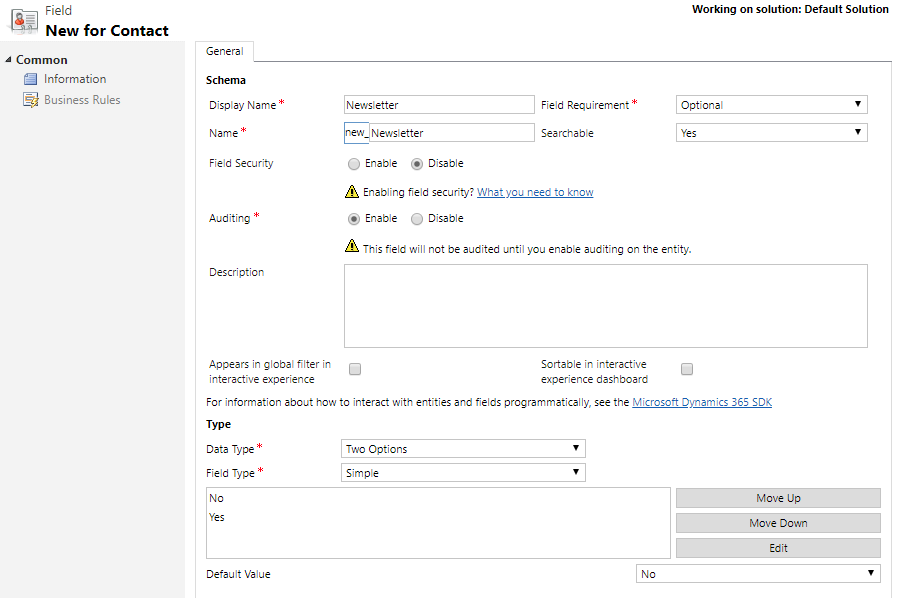This screenshot has width=899, height=598.
Task: Open the Field Requirement dropdown
Action: (x=772, y=105)
